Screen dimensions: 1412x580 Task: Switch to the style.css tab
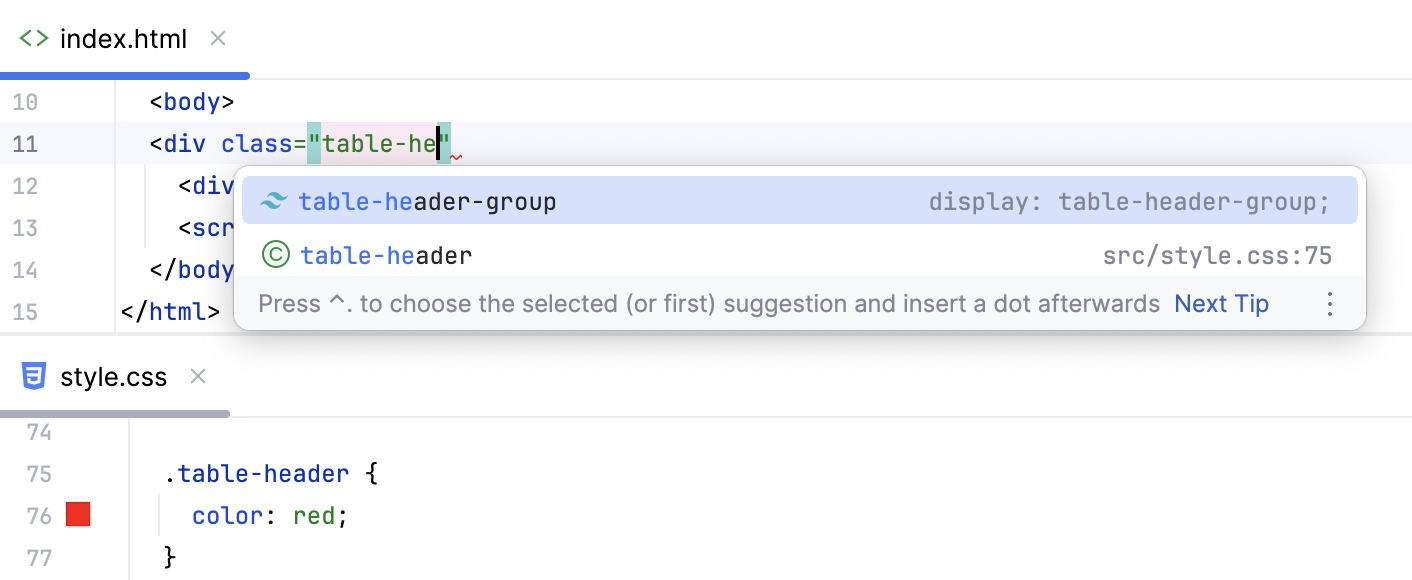(x=113, y=376)
